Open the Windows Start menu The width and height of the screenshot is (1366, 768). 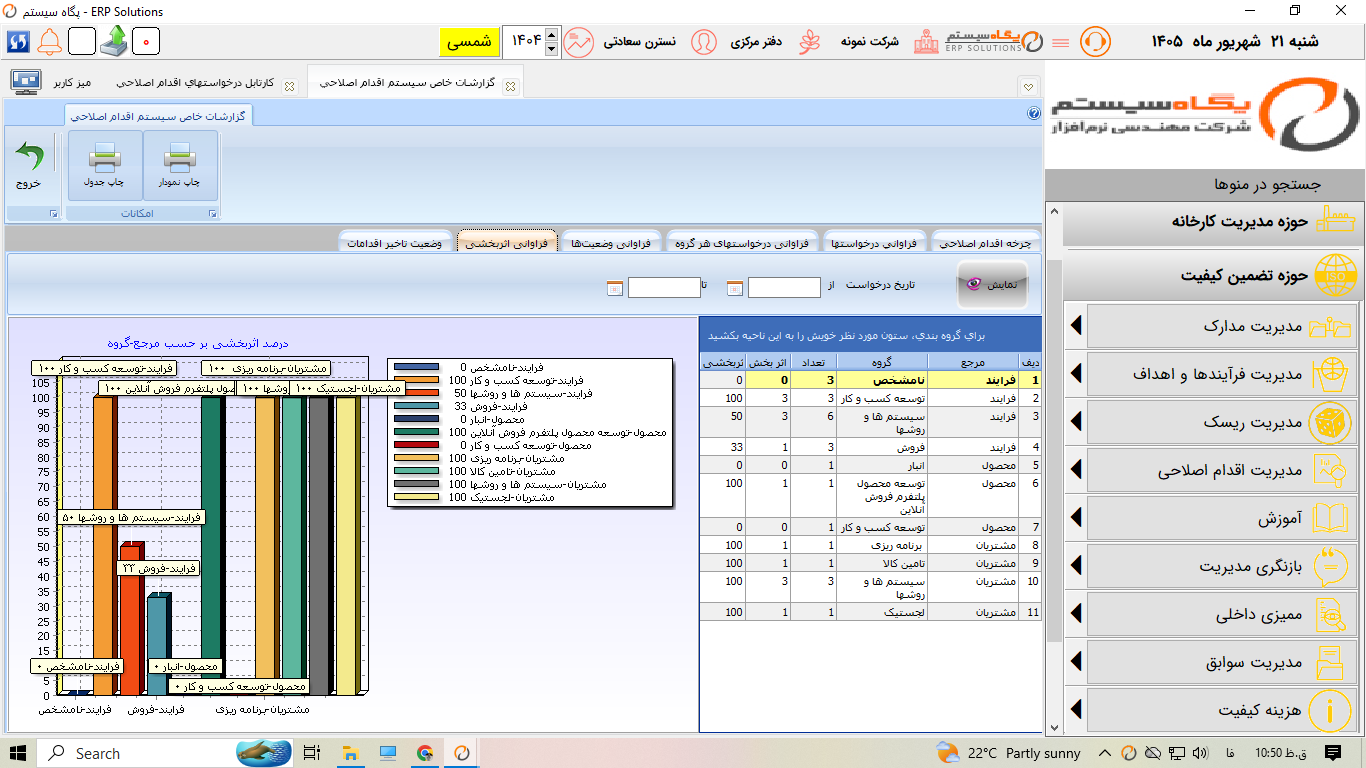point(18,753)
